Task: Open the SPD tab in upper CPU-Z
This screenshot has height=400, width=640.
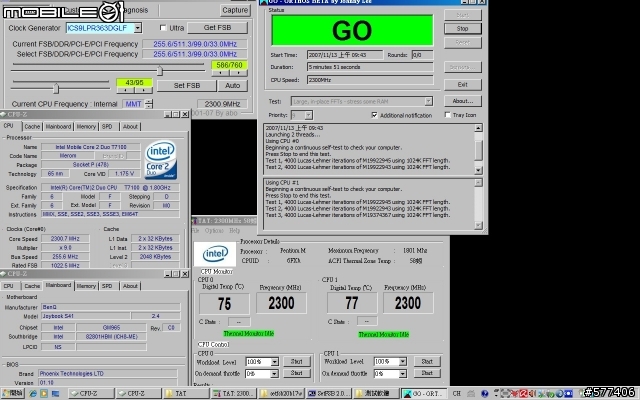Action: [107, 127]
